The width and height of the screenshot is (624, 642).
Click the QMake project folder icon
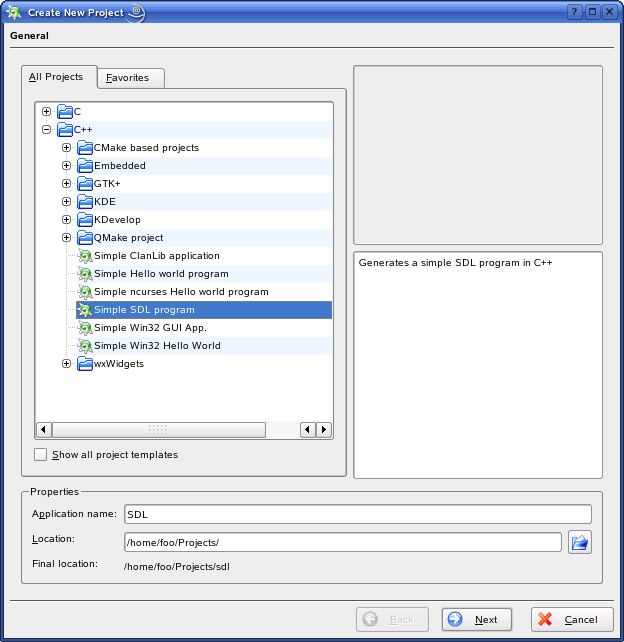[x=85, y=237]
